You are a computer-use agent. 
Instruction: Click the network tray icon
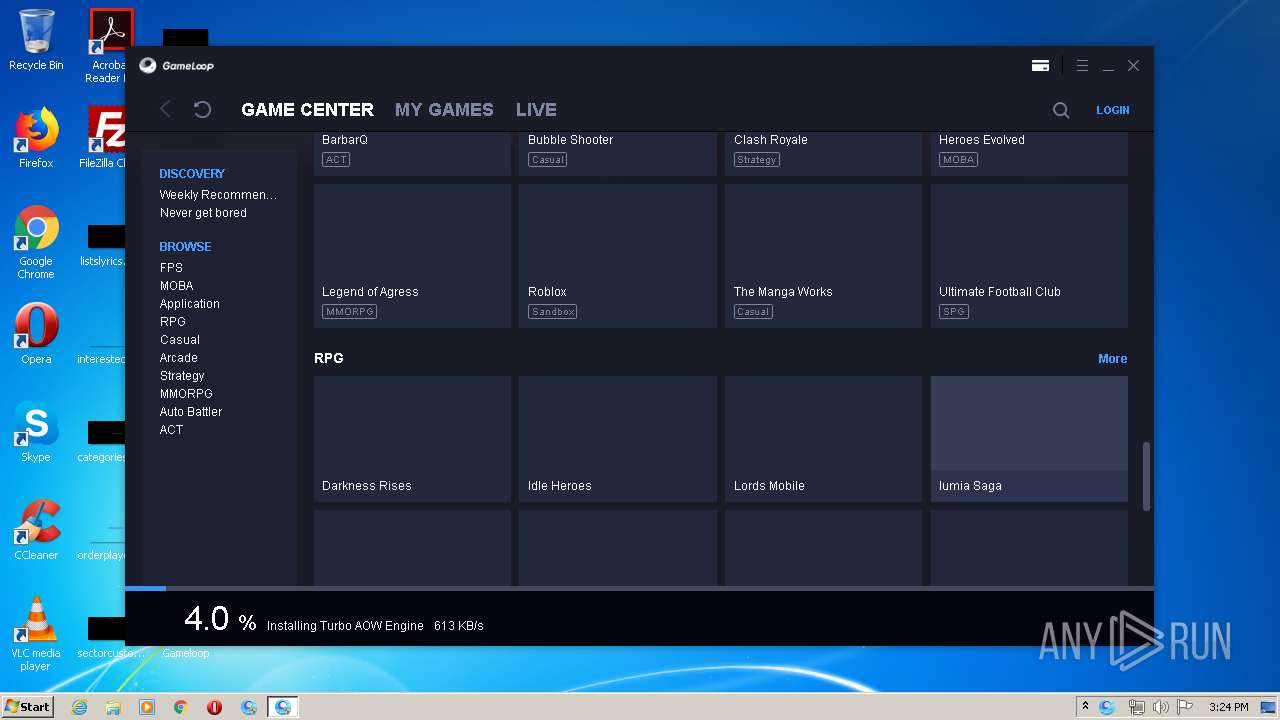[x=1137, y=707]
